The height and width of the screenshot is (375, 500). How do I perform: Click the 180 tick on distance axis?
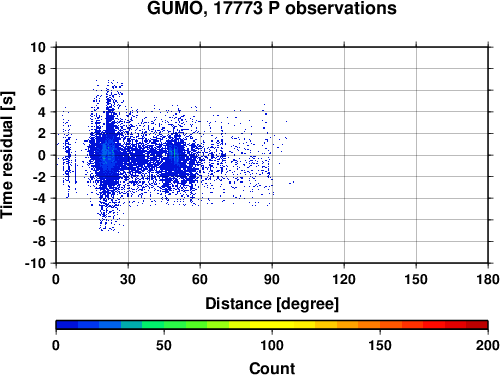488,279
